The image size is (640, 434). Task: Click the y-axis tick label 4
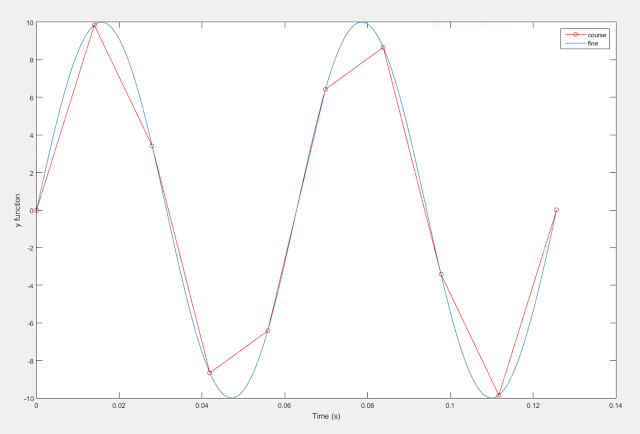pos(31,135)
